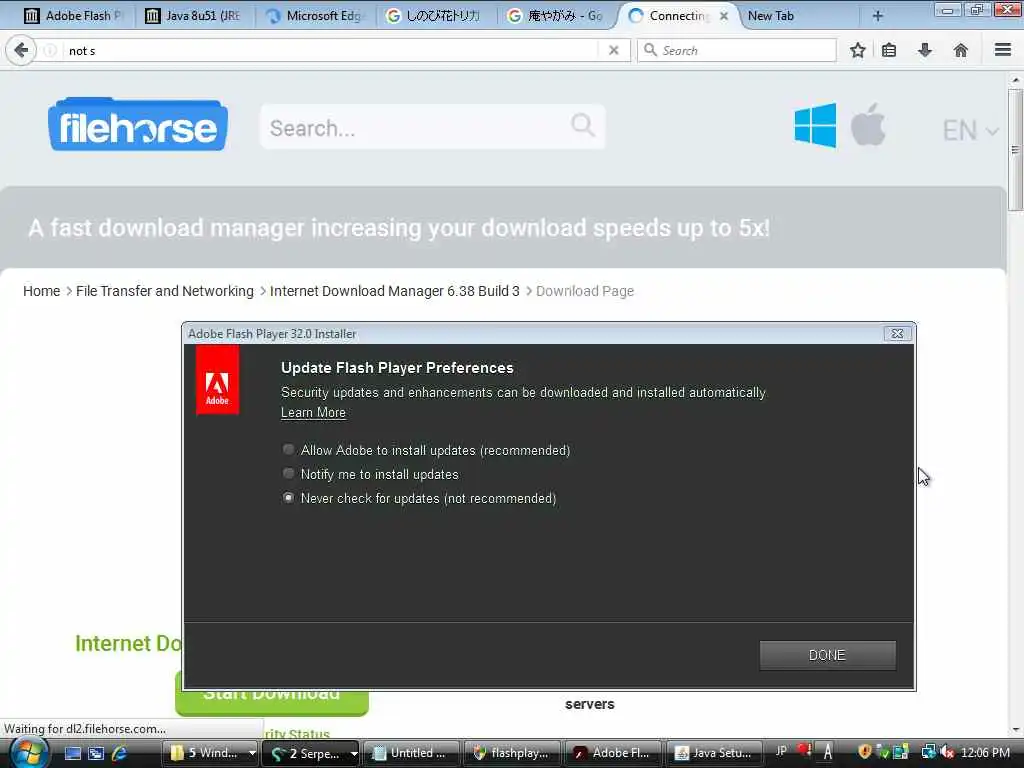The height and width of the screenshot is (768, 1024).
Task: Click the switch windows quick launch icon
Action: pyautogui.click(x=96, y=753)
